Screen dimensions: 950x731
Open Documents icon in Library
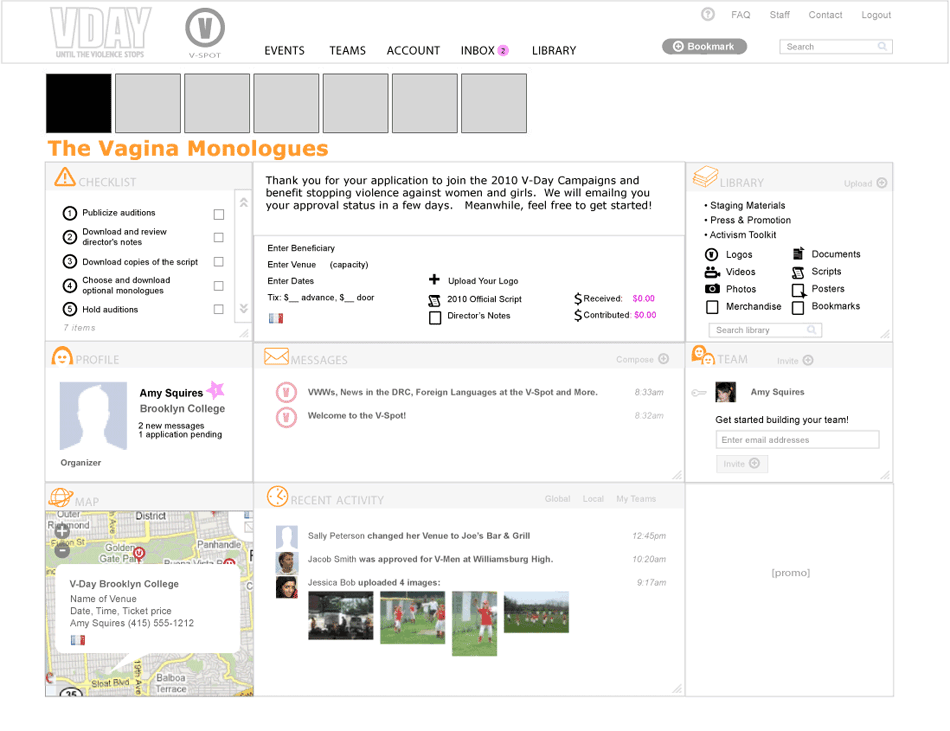[x=799, y=254]
